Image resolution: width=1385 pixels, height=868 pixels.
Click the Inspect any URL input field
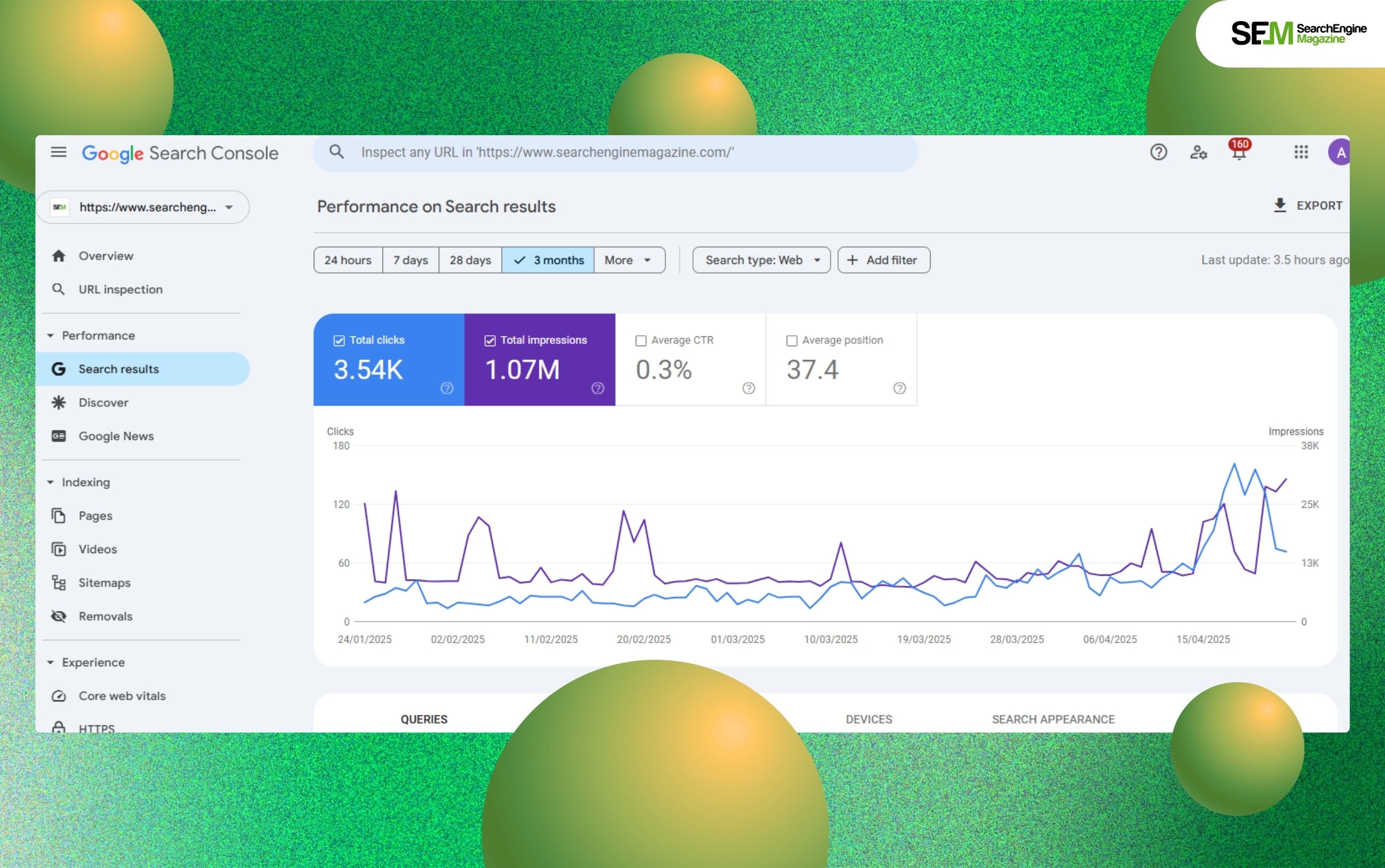pos(616,152)
